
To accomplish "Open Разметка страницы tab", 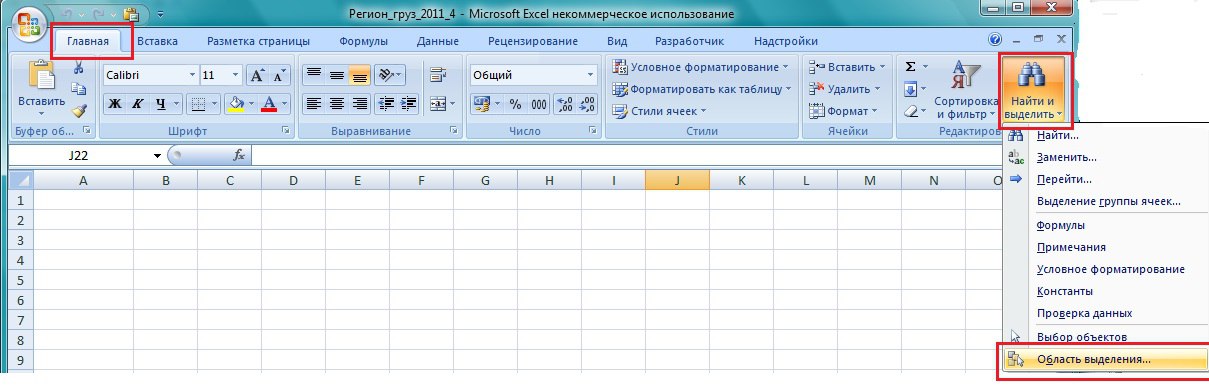I will click(258, 41).
